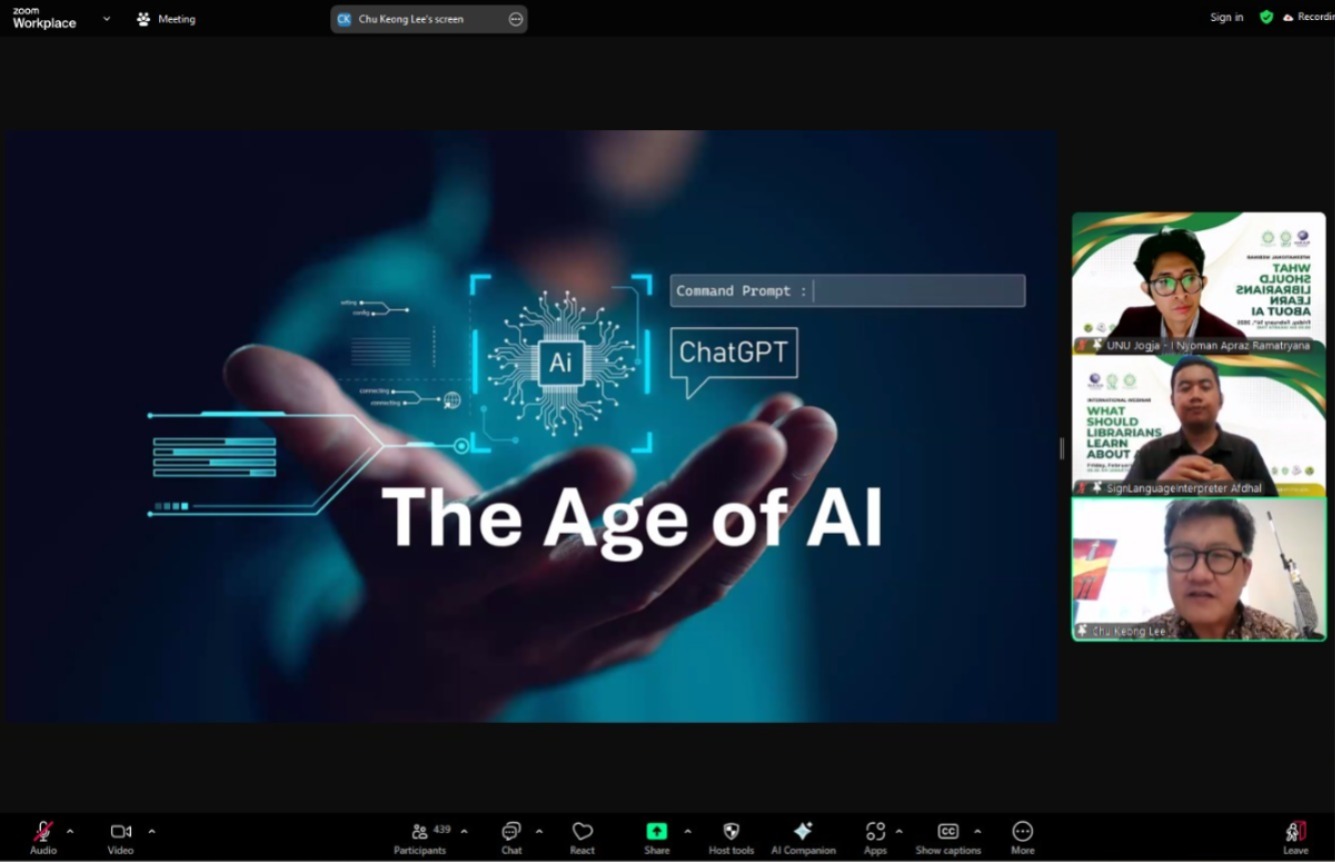
Task: Click the Chu Keong Lee's screen label
Action: [411, 19]
